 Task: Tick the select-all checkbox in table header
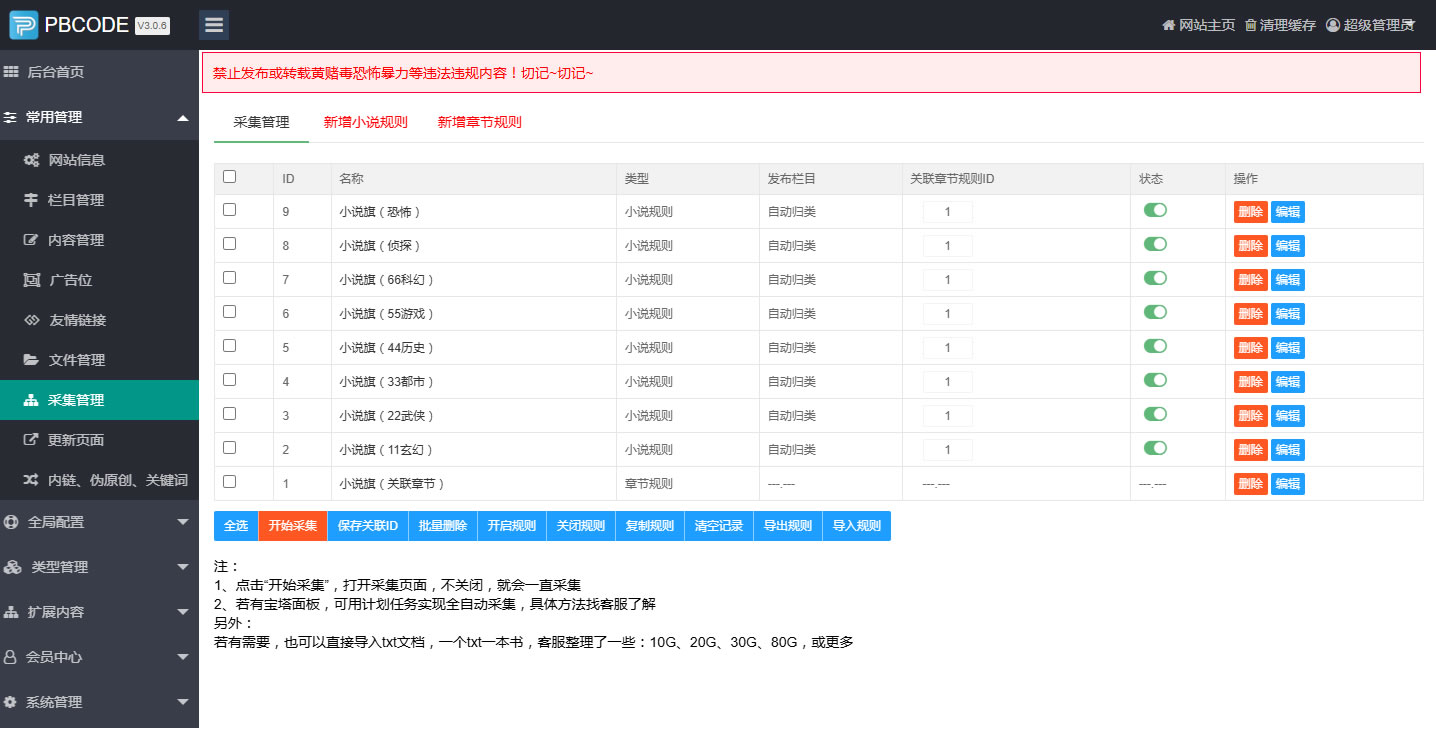tap(230, 177)
